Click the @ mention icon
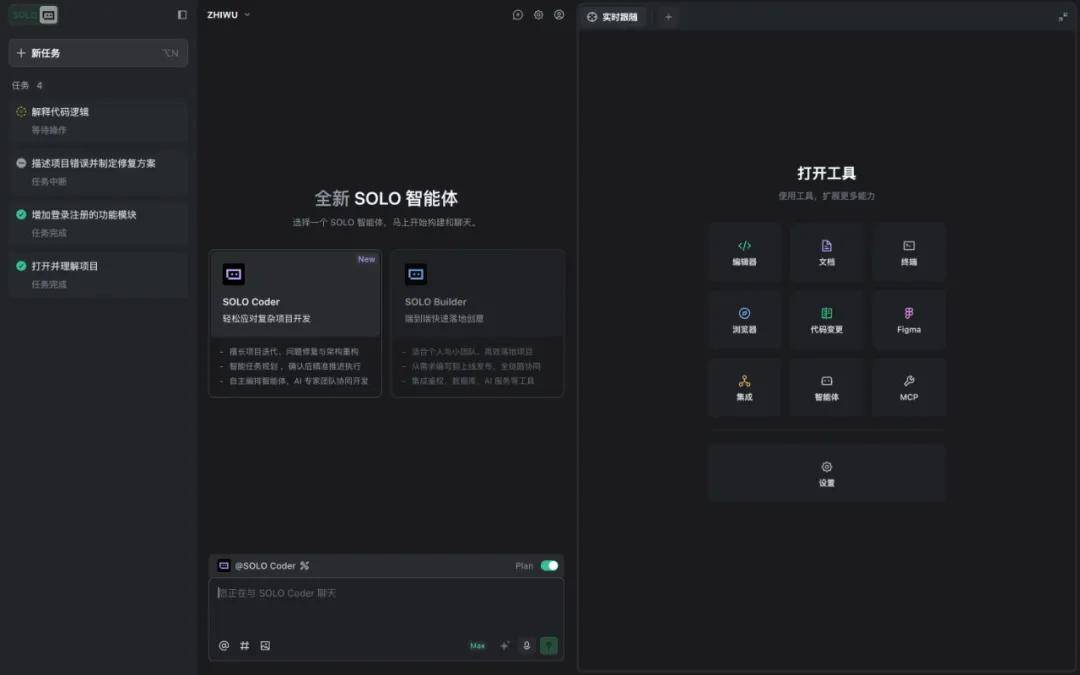 point(224,645)
